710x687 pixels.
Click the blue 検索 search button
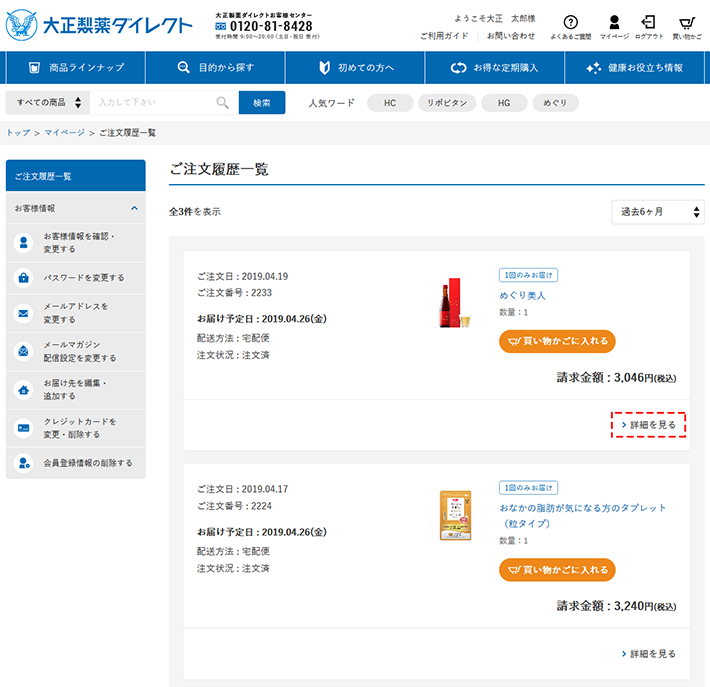click(262, 103)
